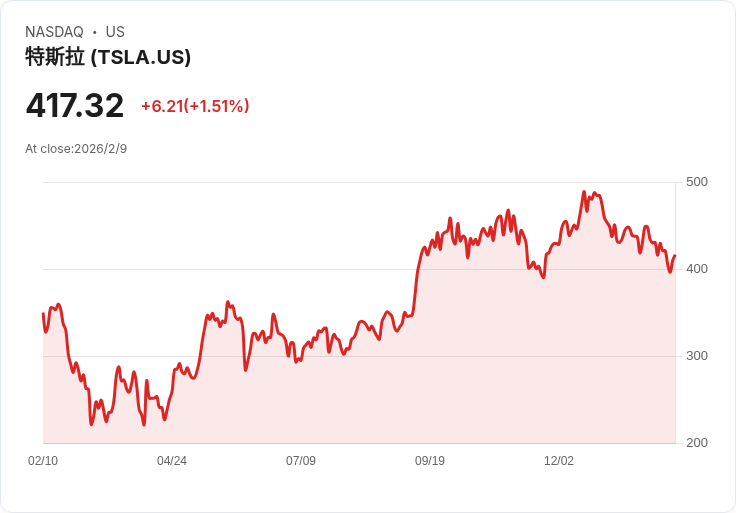Click the leftmost start of the price line
736x513 pixels.
pos(43,314)
